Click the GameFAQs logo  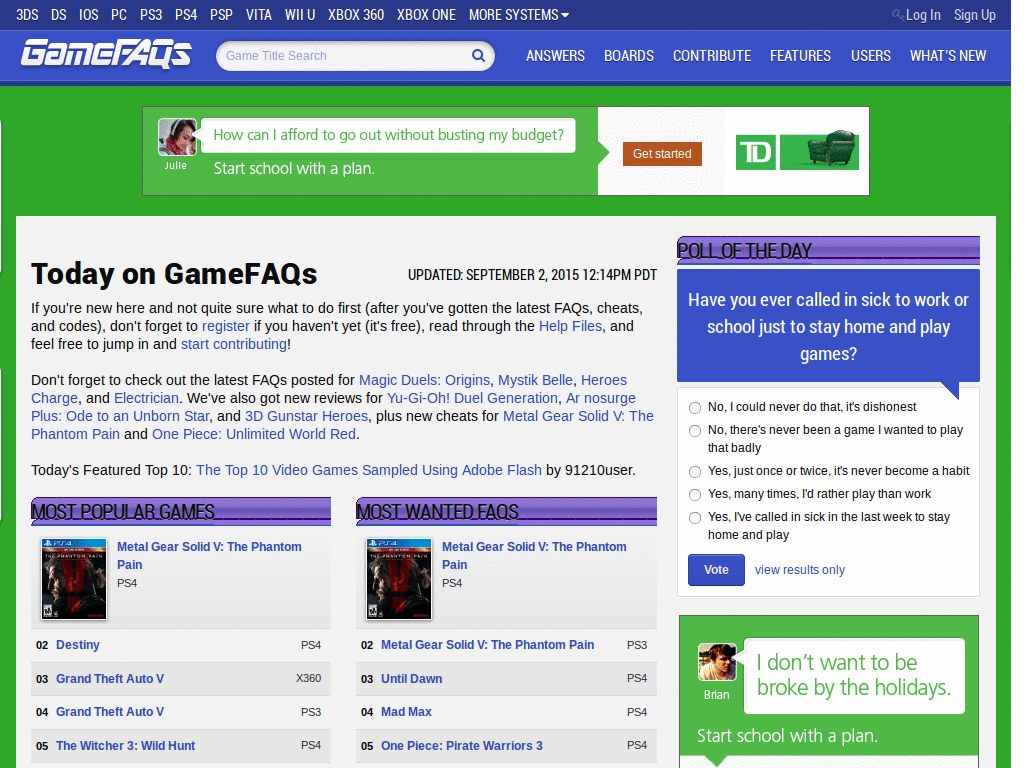(106, 54)
